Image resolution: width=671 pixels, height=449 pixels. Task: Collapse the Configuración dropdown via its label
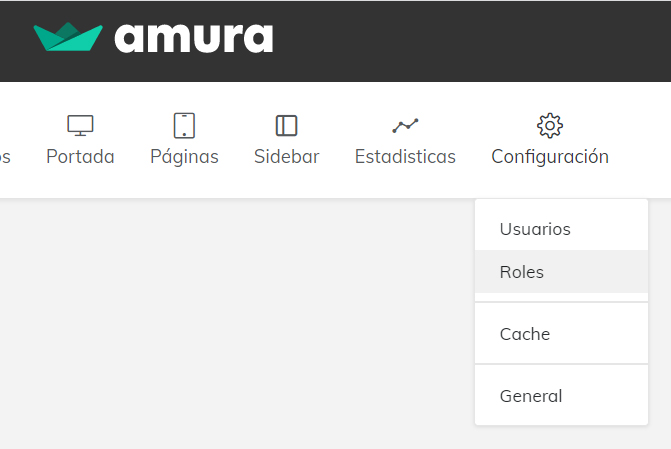550,157
